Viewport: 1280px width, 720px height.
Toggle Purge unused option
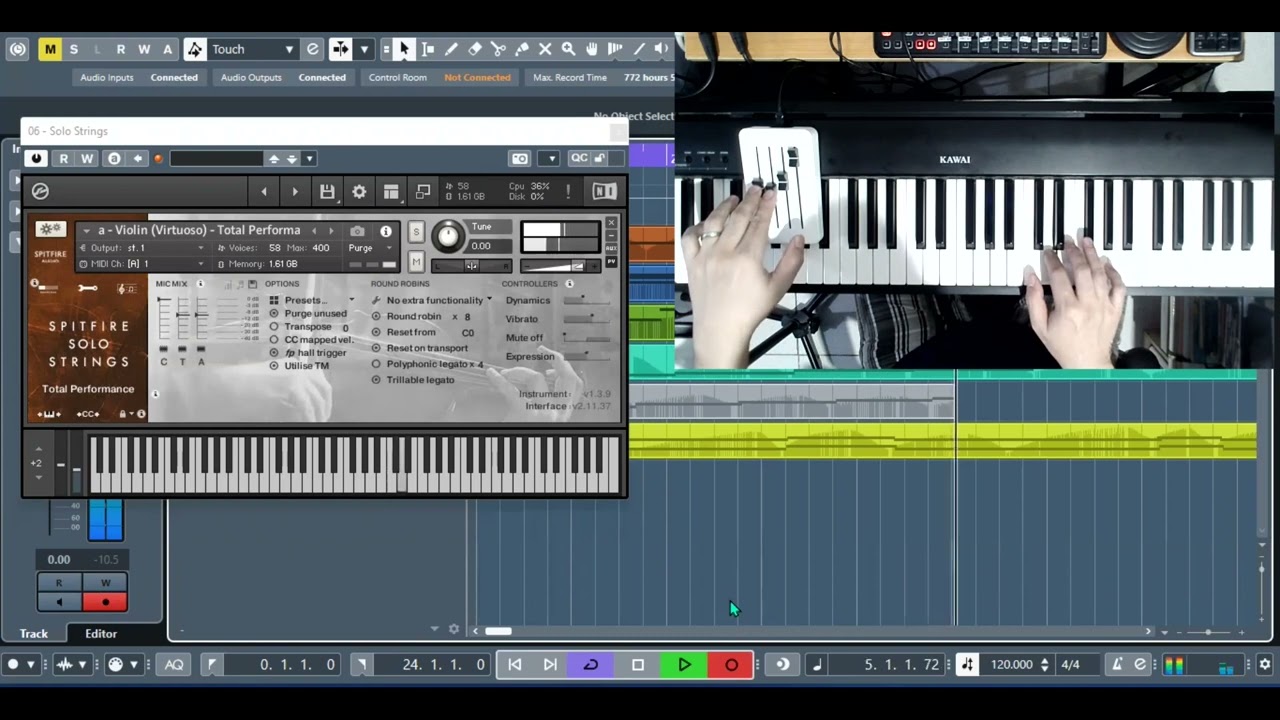pyautogui.click(x=274, y=313)
